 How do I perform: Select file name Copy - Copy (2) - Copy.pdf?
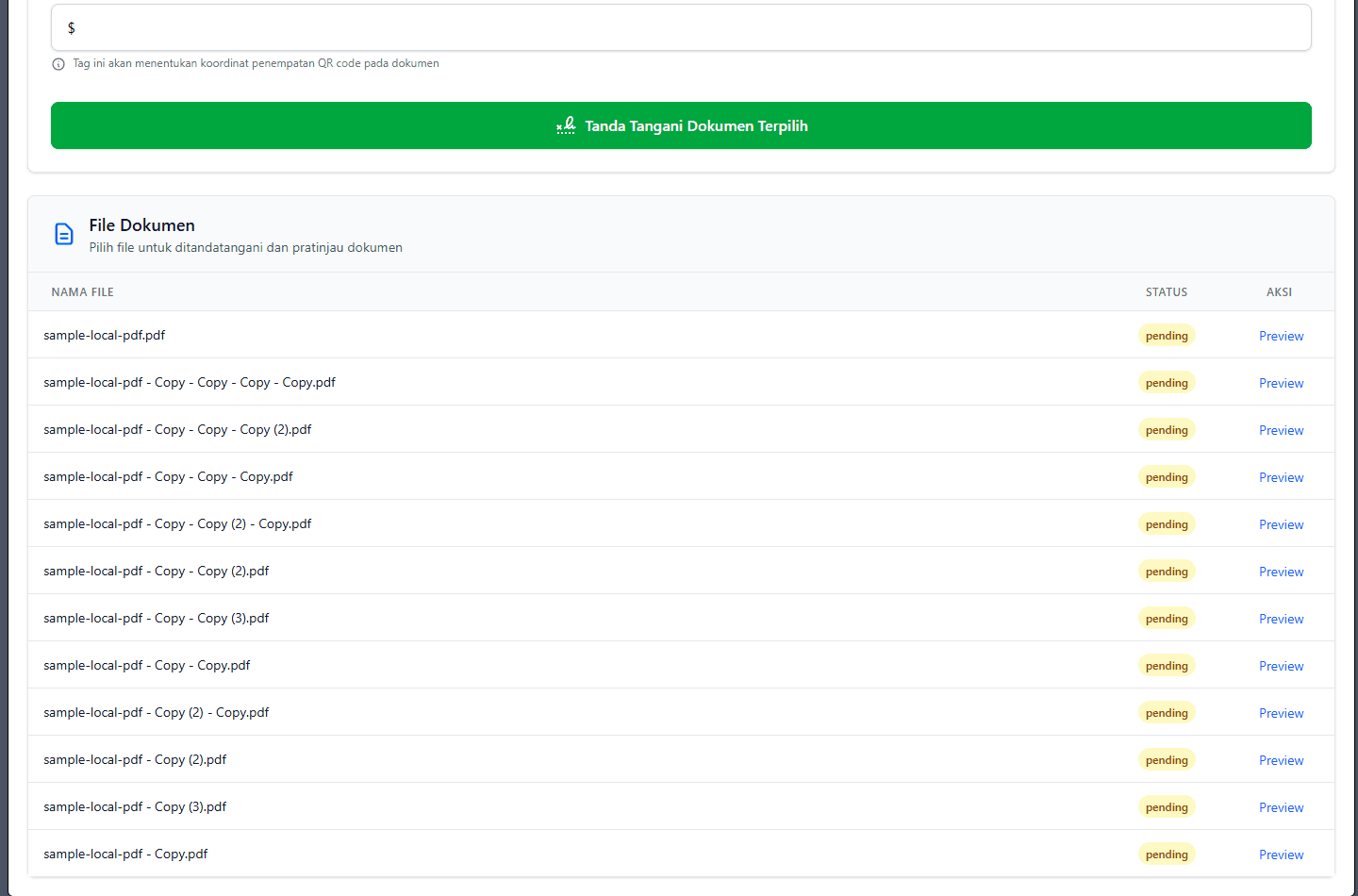pos(177,523)
